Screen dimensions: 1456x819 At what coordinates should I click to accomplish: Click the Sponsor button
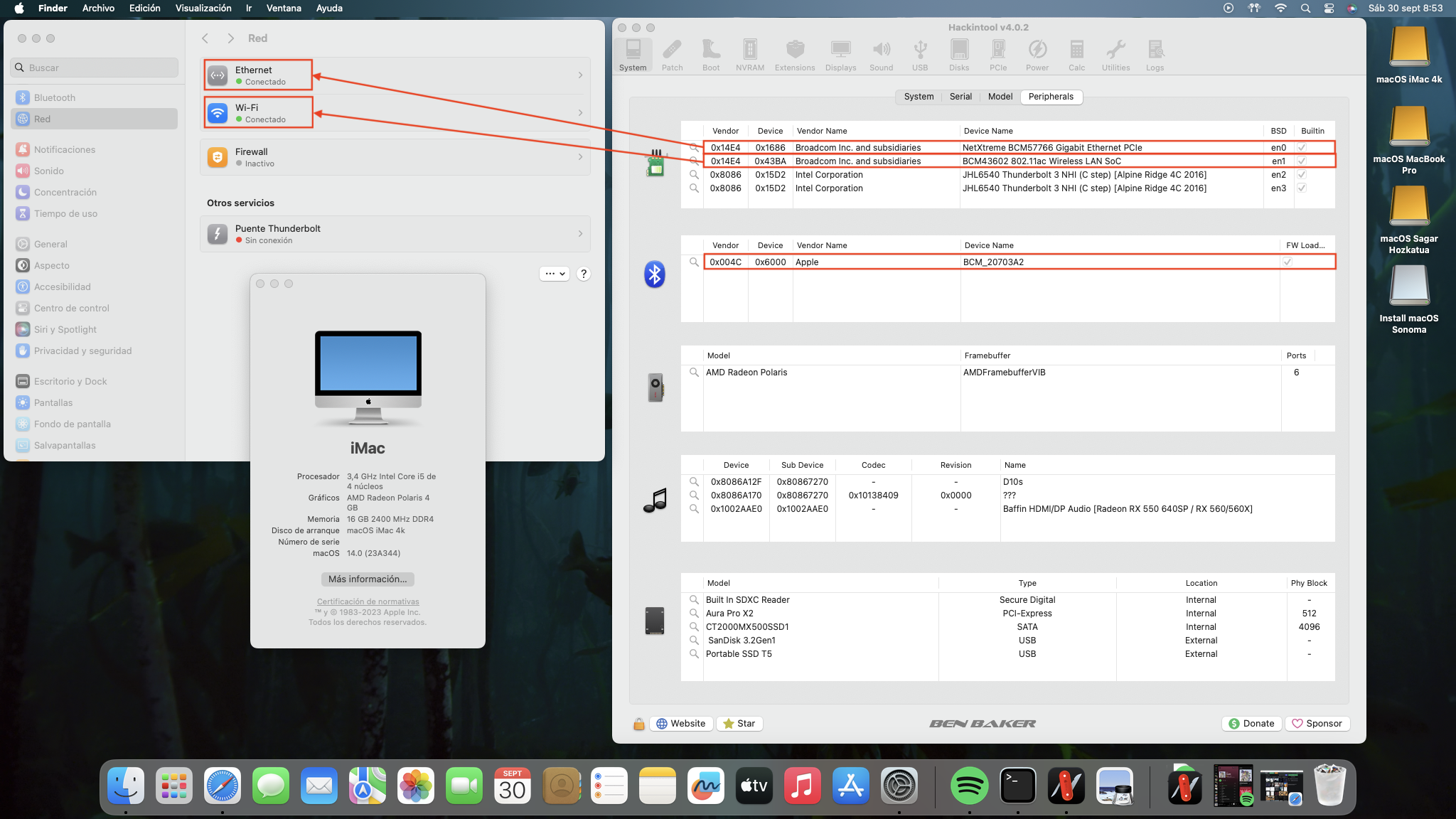point(1317,724)
